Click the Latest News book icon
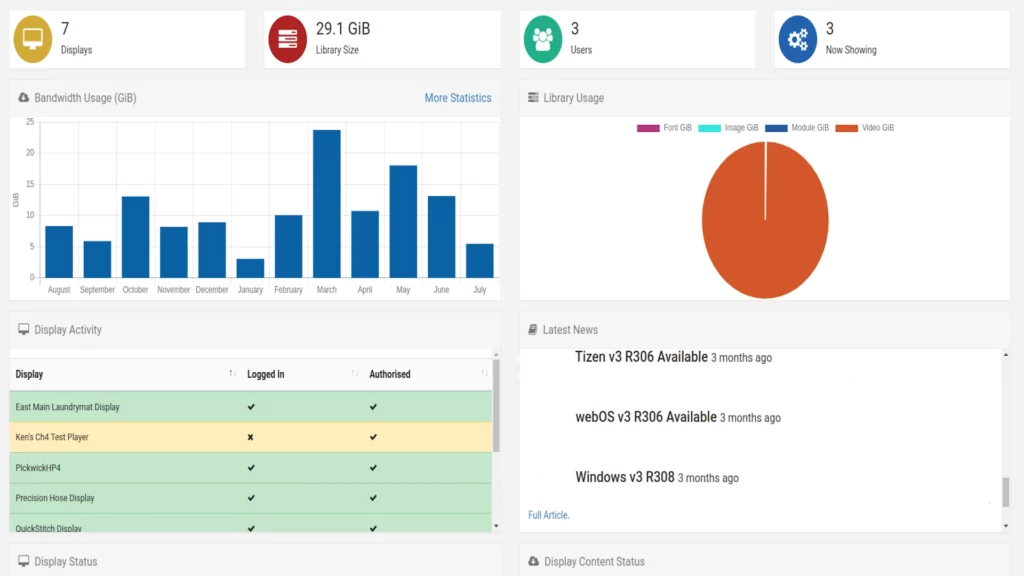This screenshot has height=576, width=1024. pyautogui.click(x=533, y=329)
